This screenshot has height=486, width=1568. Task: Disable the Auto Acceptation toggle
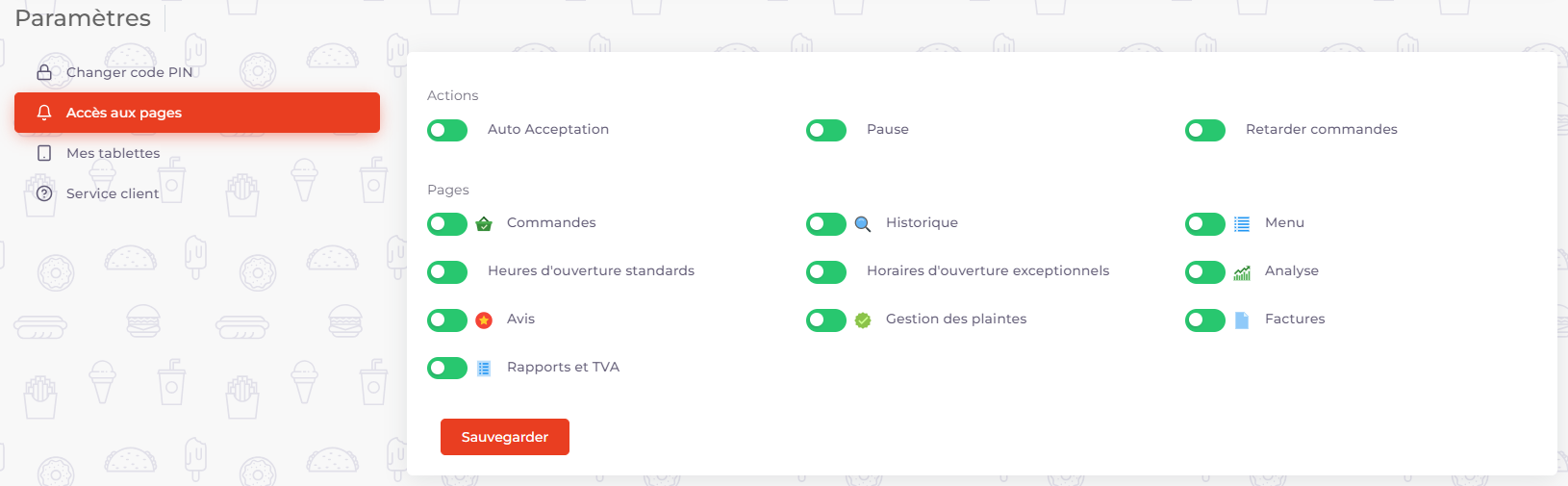(447, 130)
